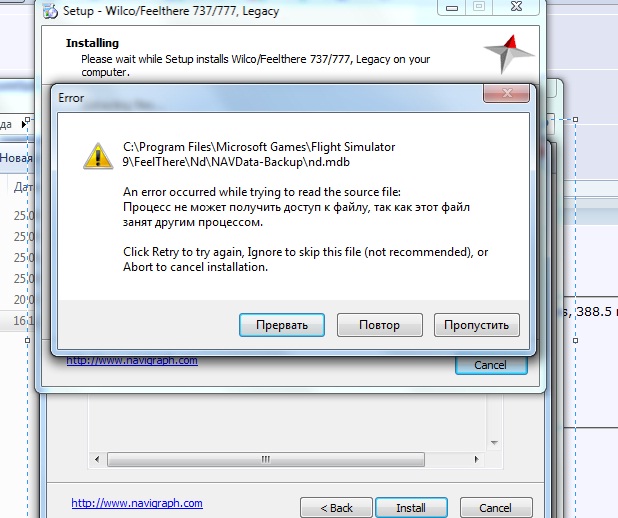Image resolution: width=618 pixels, height=518 pixels.
Task: Open the lower navigraph.com link
Action: coord(137,503)
